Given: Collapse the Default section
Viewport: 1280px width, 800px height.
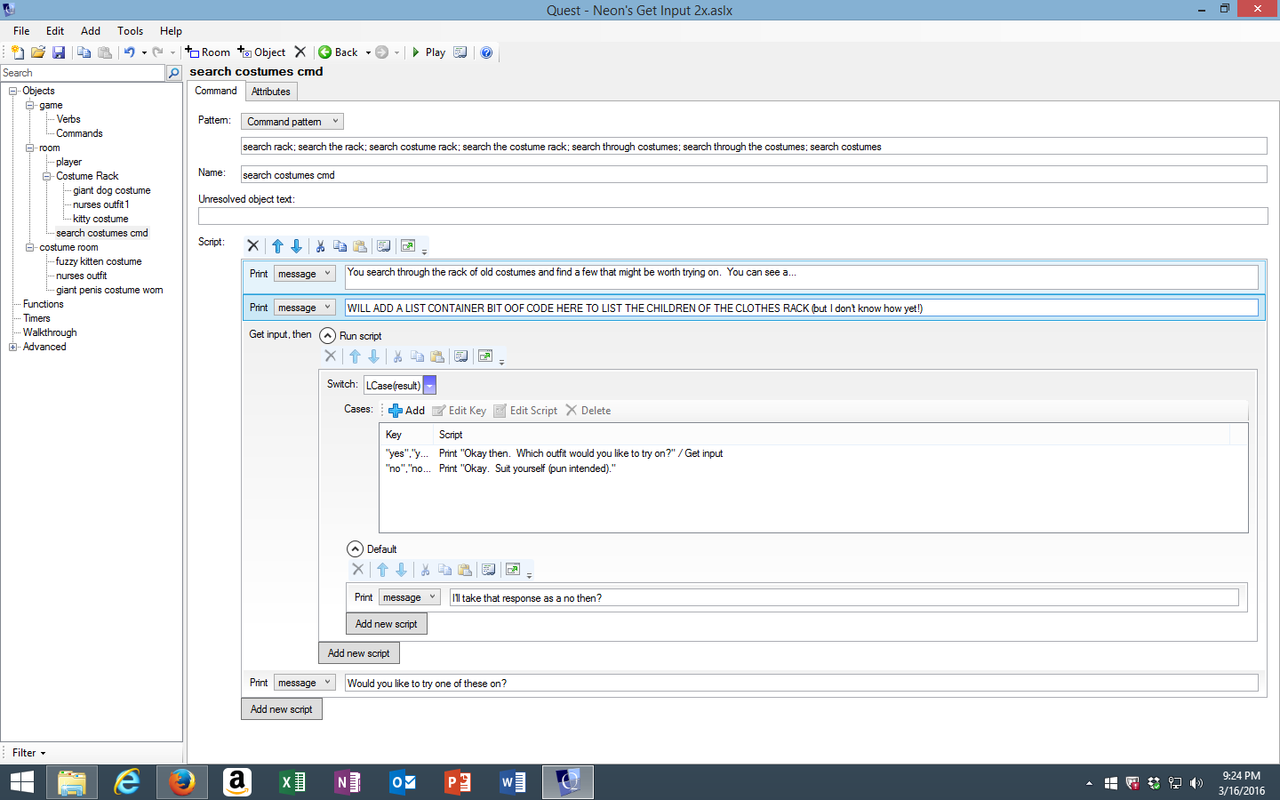Looking at the screenshot, I should 354,549.
